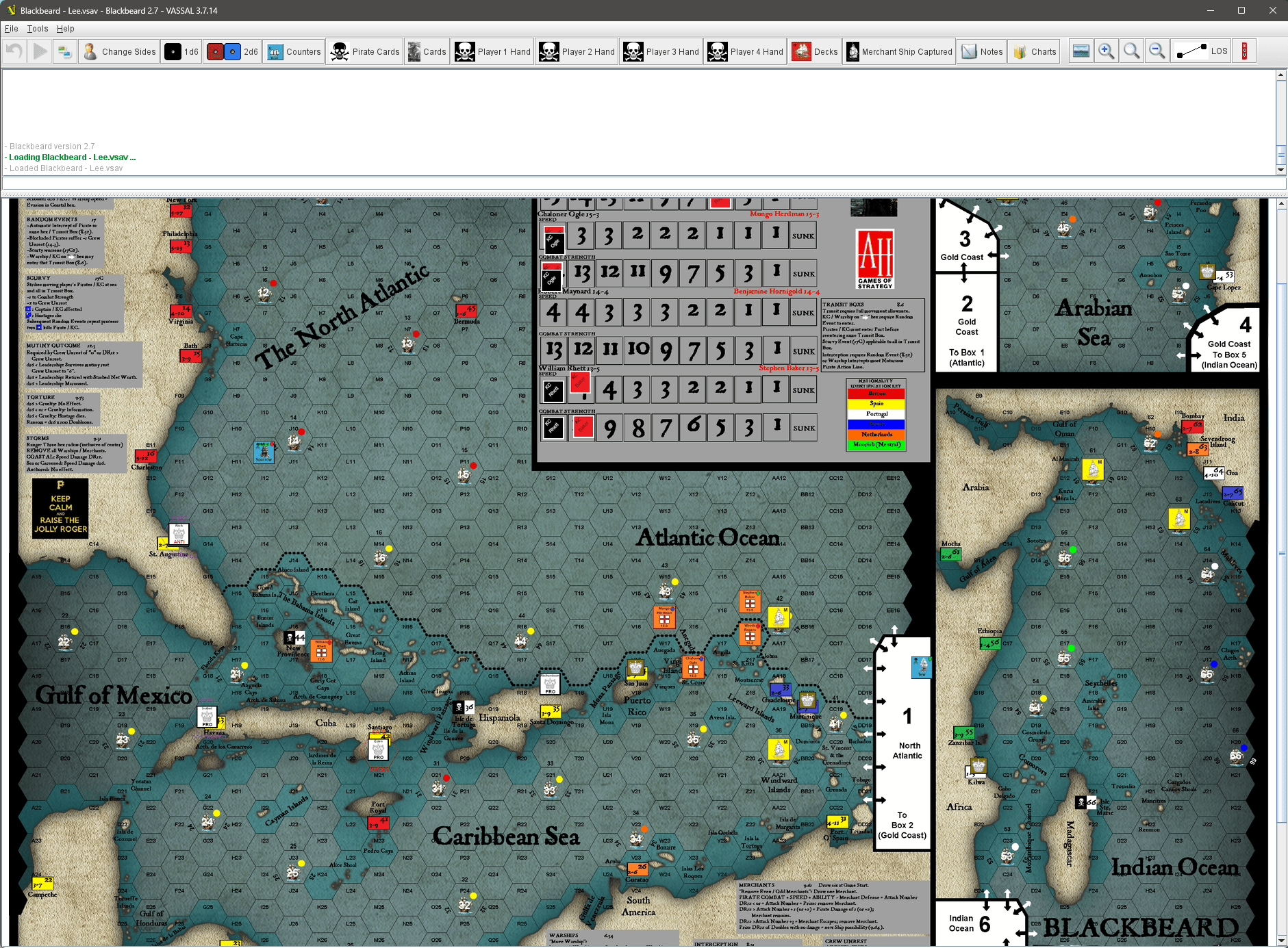Select the orange Curacao port counter
Viewport: 1288px width, 948px height.
[637, 869]
